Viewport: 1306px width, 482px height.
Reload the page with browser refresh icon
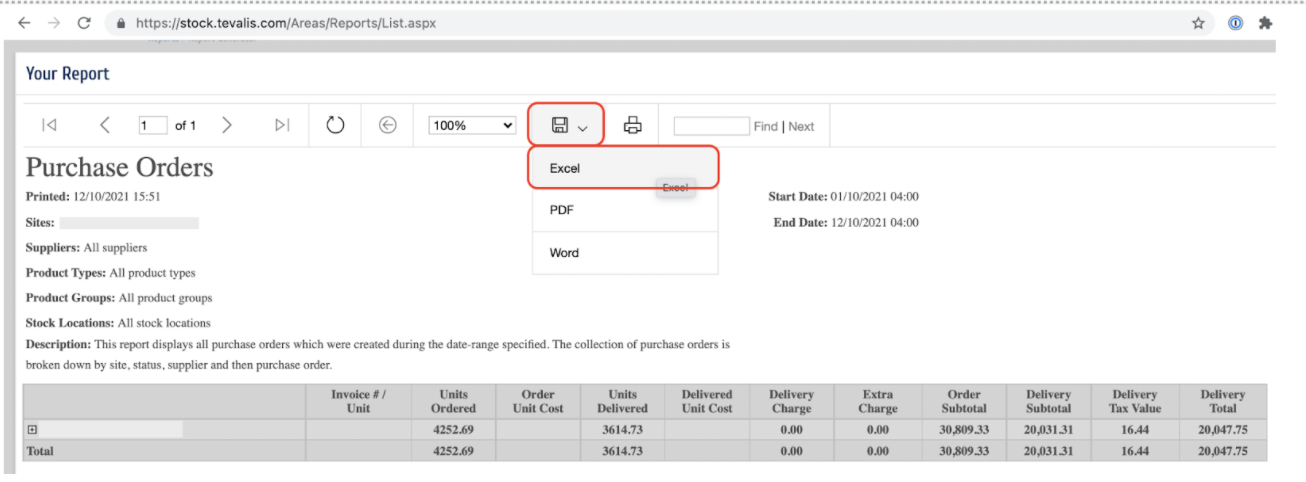click(84, 22)
